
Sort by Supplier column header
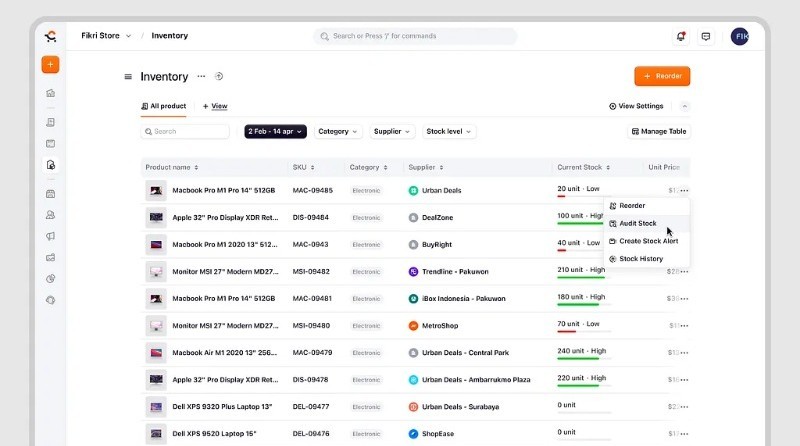tap(426, 167)
